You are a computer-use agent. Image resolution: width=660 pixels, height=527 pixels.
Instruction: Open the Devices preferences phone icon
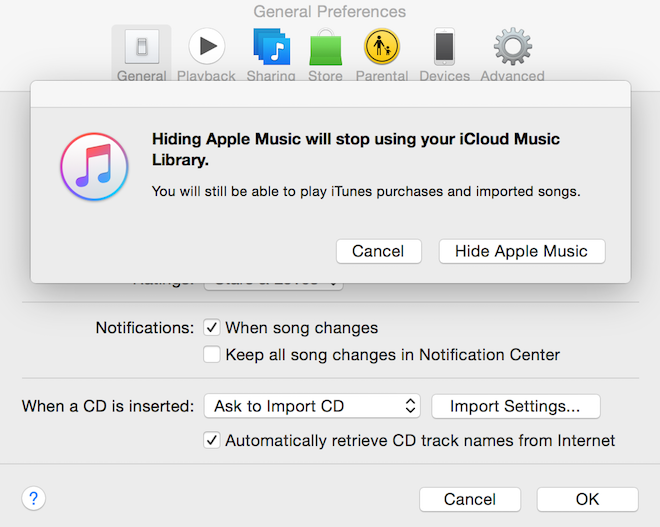(445, 48)
